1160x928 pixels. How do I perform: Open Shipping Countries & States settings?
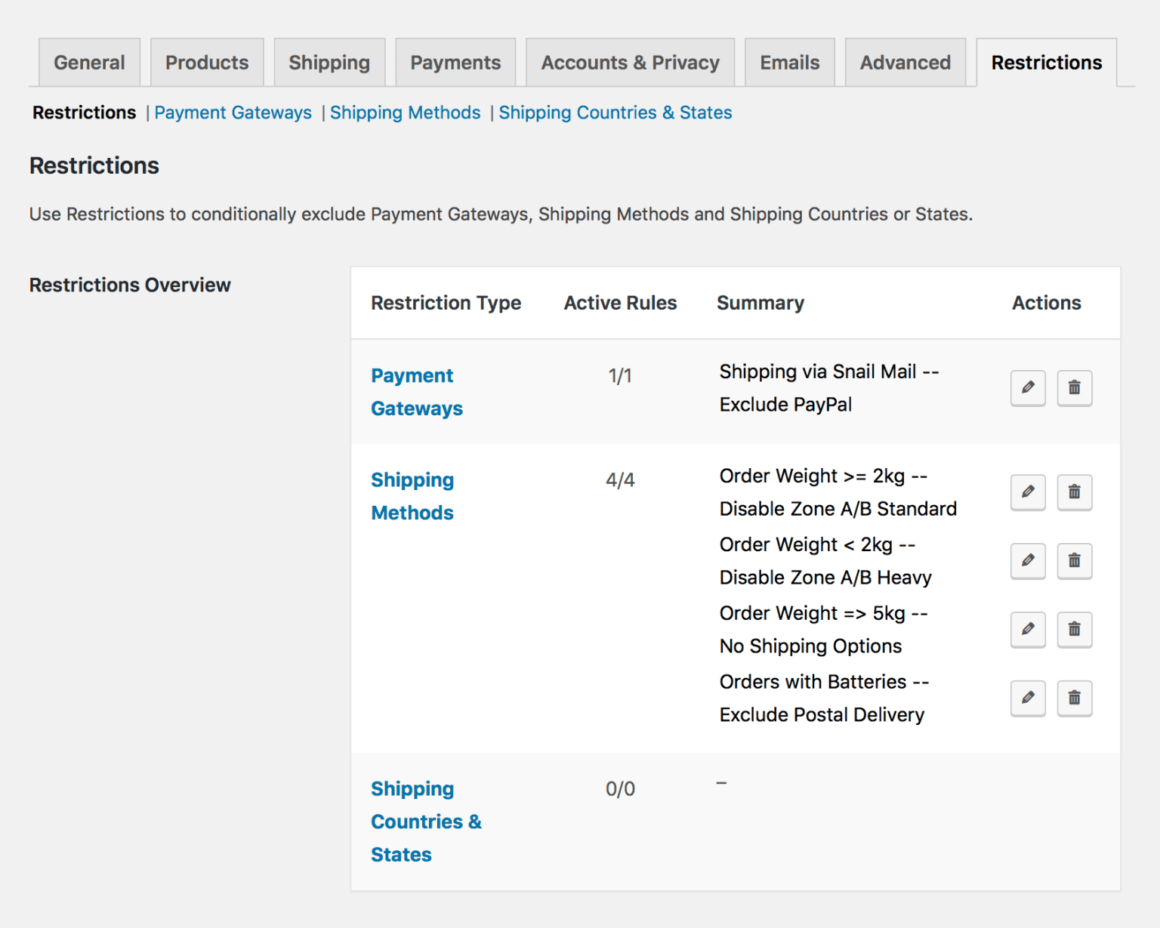tap(615, 112)
